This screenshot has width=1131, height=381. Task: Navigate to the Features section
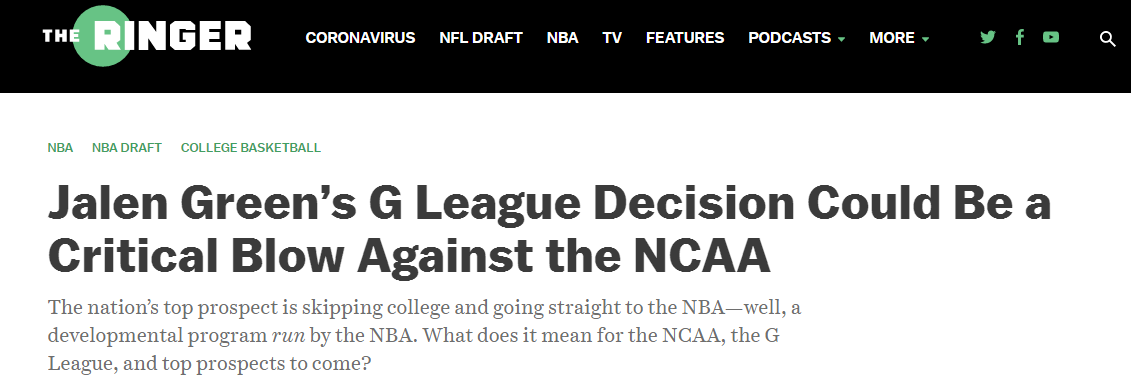(685, 38)
